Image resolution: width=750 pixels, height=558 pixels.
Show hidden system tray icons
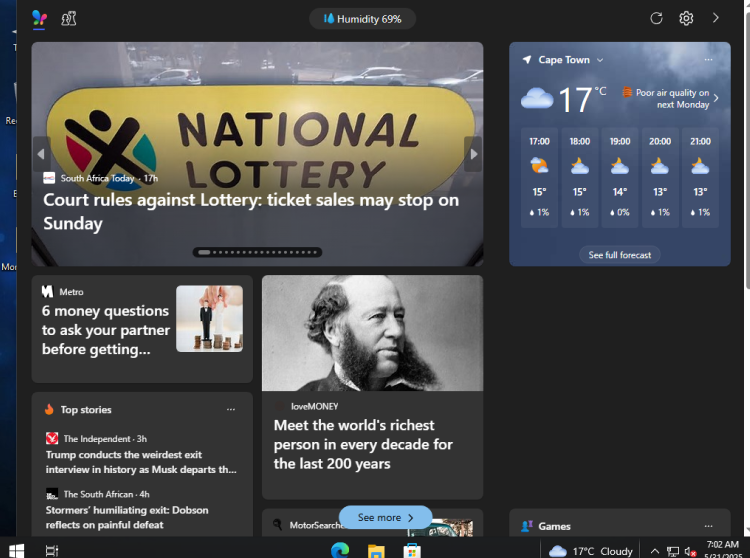tap(655, 551)
